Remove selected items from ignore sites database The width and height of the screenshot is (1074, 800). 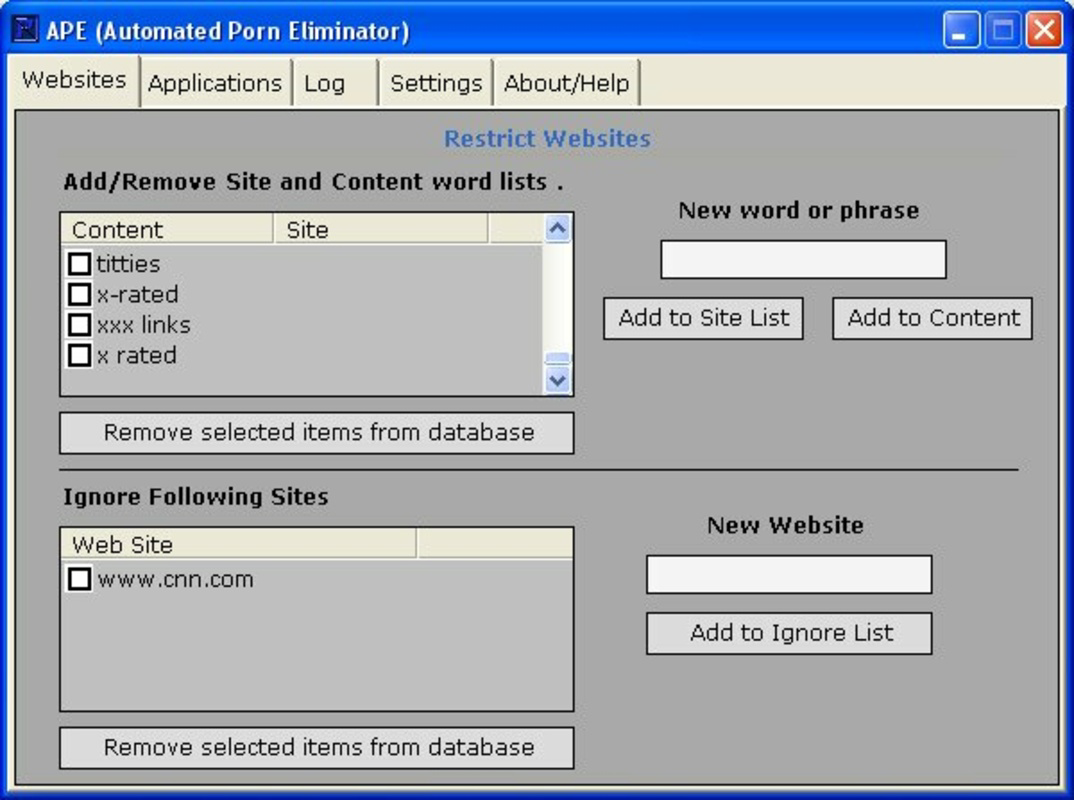pos(317,748)
